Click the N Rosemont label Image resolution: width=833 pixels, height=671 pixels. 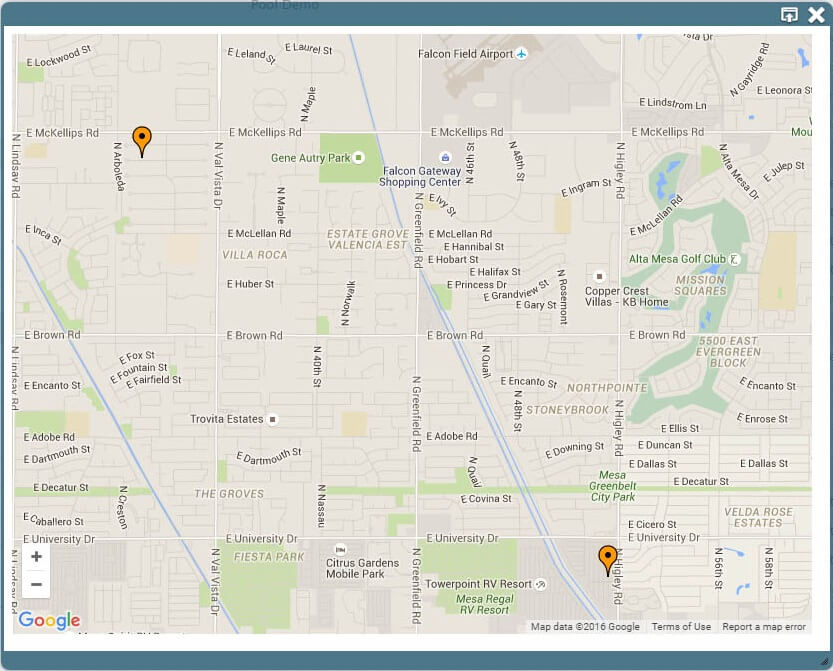[x=562, y=296]
